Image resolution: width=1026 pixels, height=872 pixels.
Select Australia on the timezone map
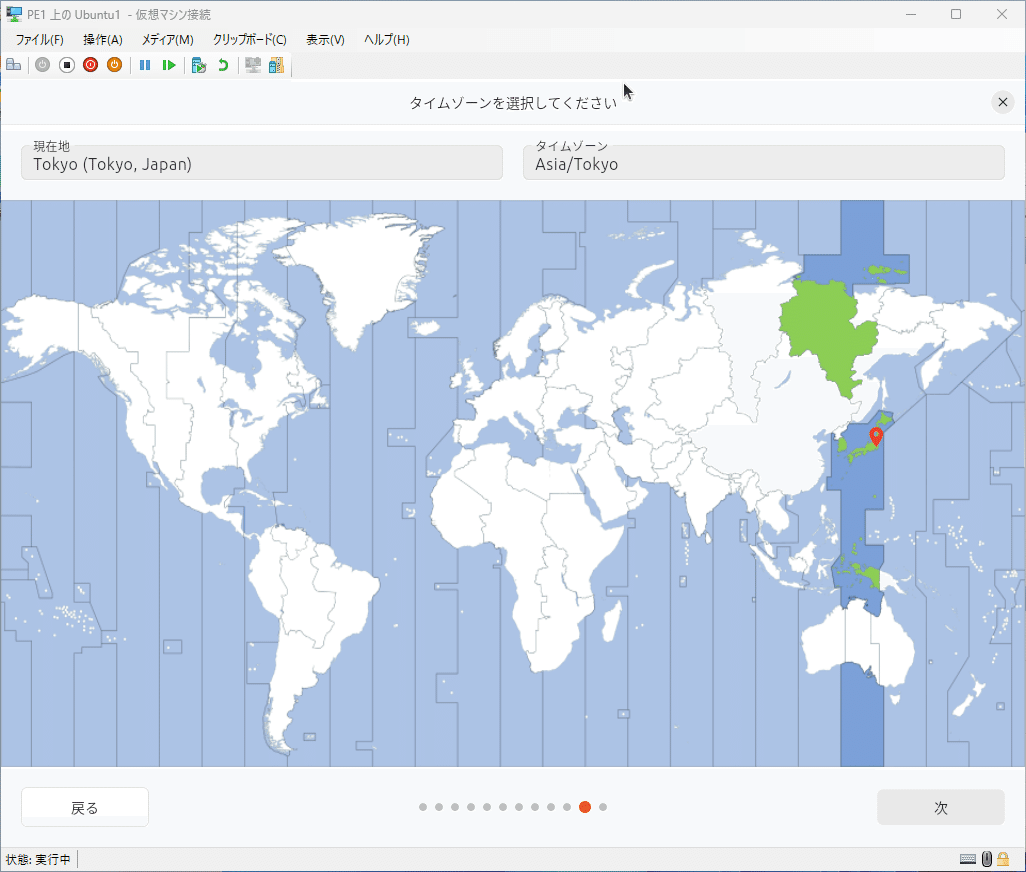point(857,644)
